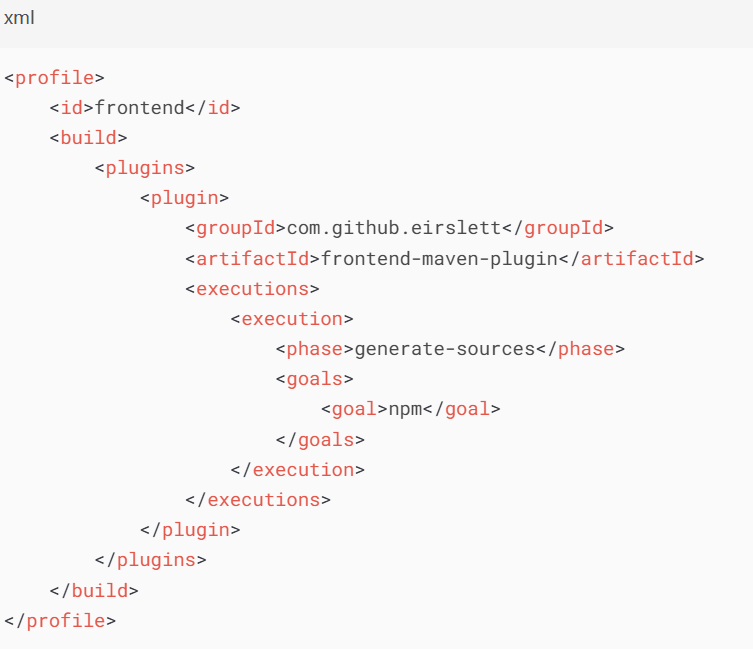Click the npm goal value

click(x=405, y=410)
